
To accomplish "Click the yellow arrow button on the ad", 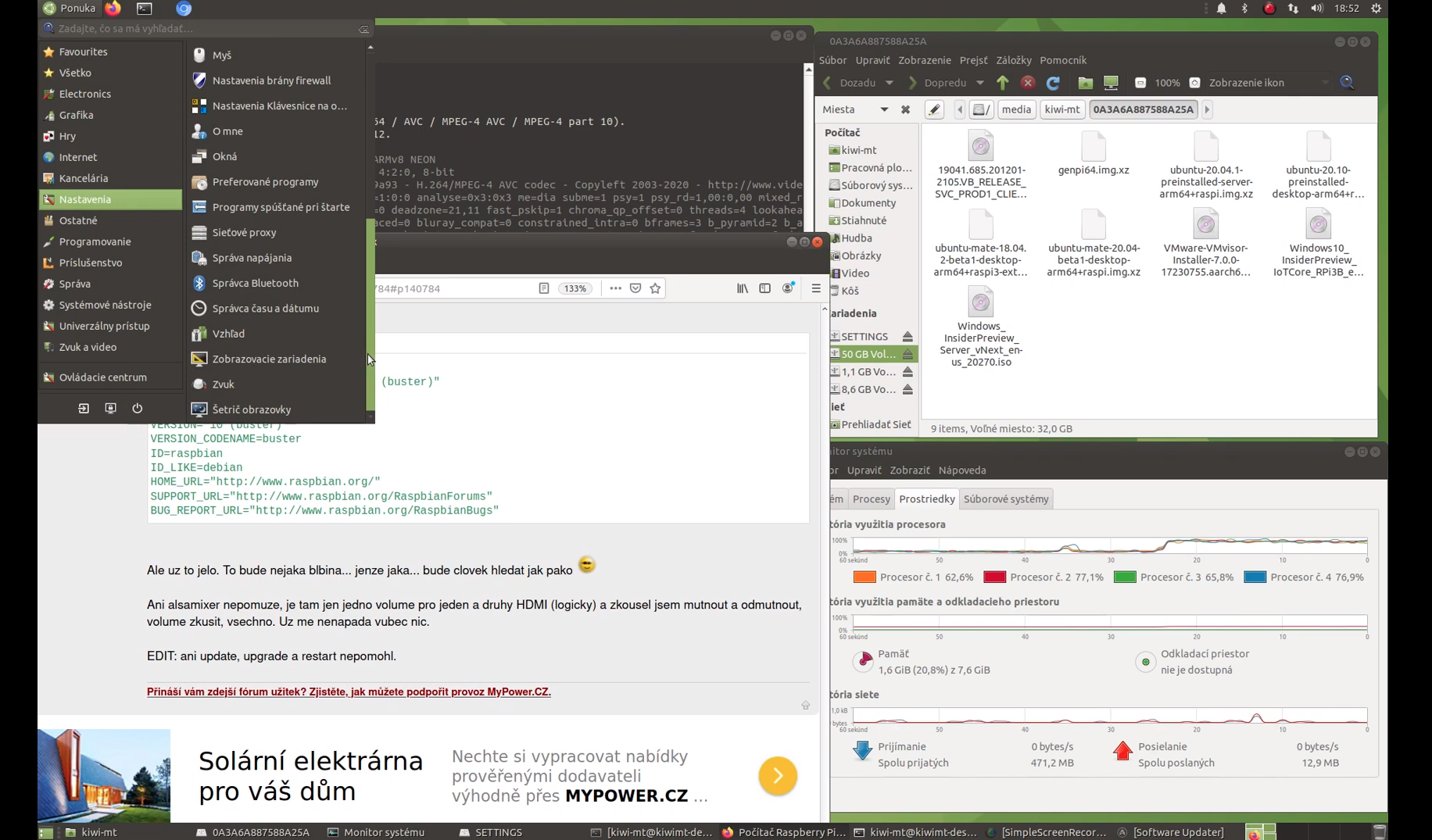I will click(778, 776).
